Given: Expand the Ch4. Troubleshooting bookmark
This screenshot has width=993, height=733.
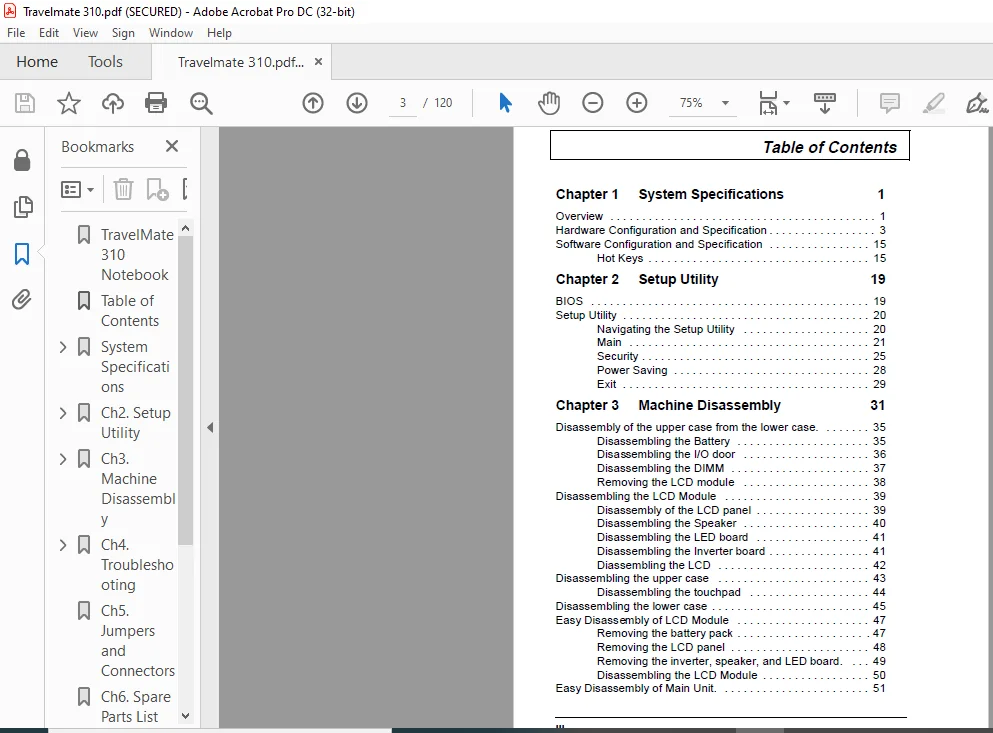Looking at the screenshot, I should coord(63,545).
